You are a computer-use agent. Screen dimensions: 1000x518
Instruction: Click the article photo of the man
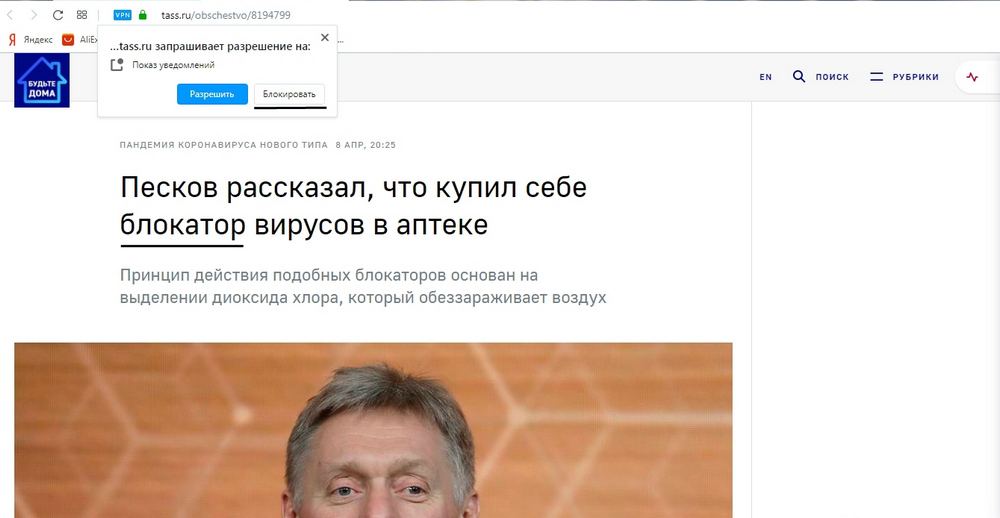(373, 431)
